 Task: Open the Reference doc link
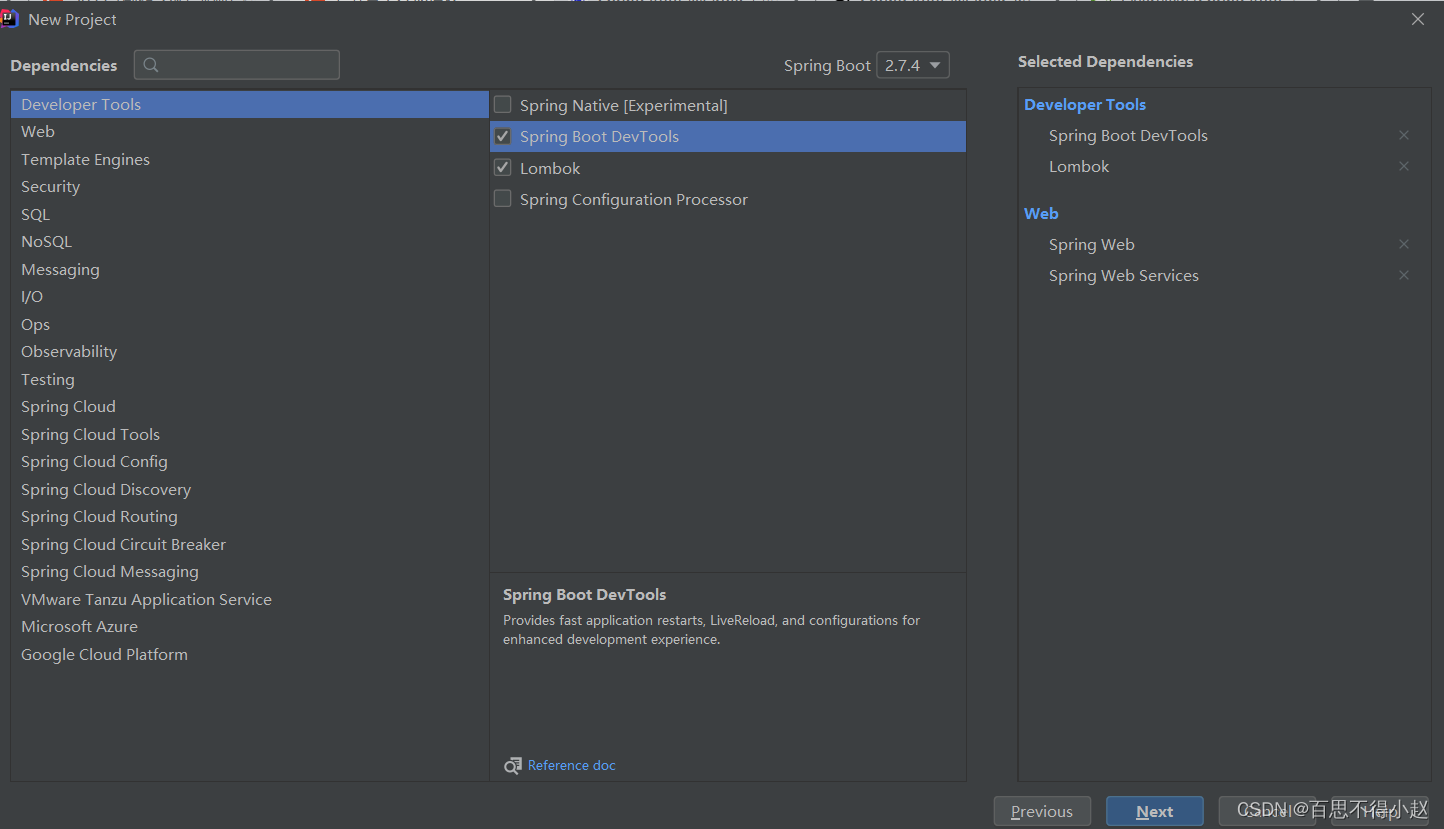pos(572,765)
